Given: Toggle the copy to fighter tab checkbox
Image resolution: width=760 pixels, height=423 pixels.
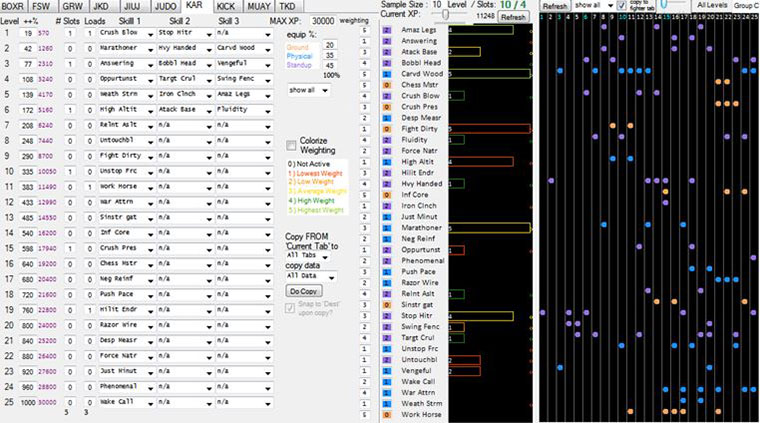Looking at the screenshot, I should [x=621, y=6].
